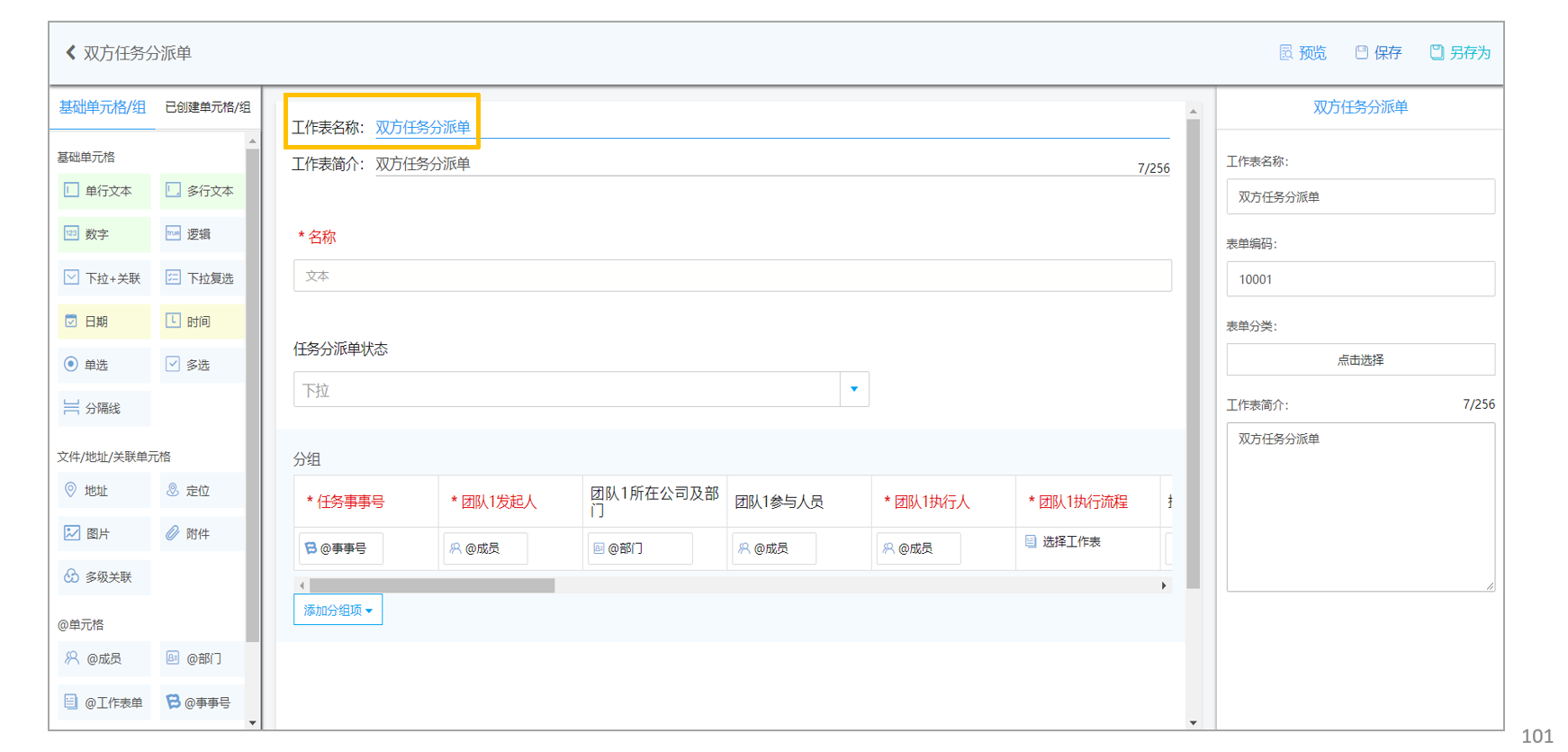Click the 另存为 save-as icon
Image resolution: width=1568 pixels, height=752 pixels.
click(x=1437, y=52)
